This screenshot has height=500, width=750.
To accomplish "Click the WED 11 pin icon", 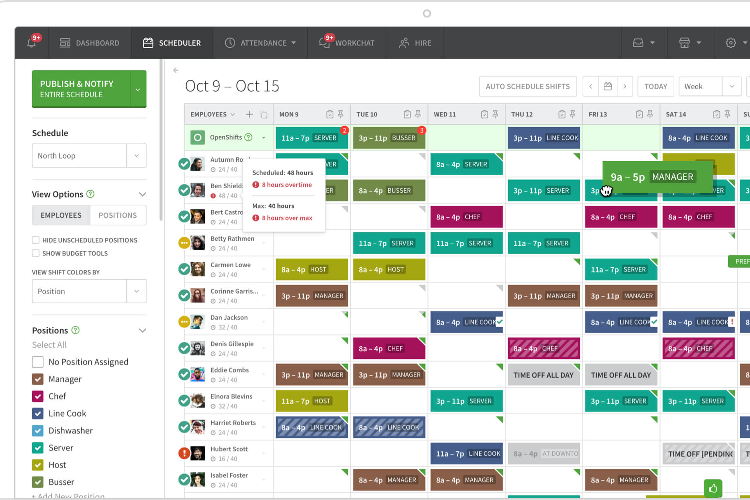I will pos(495,114).
